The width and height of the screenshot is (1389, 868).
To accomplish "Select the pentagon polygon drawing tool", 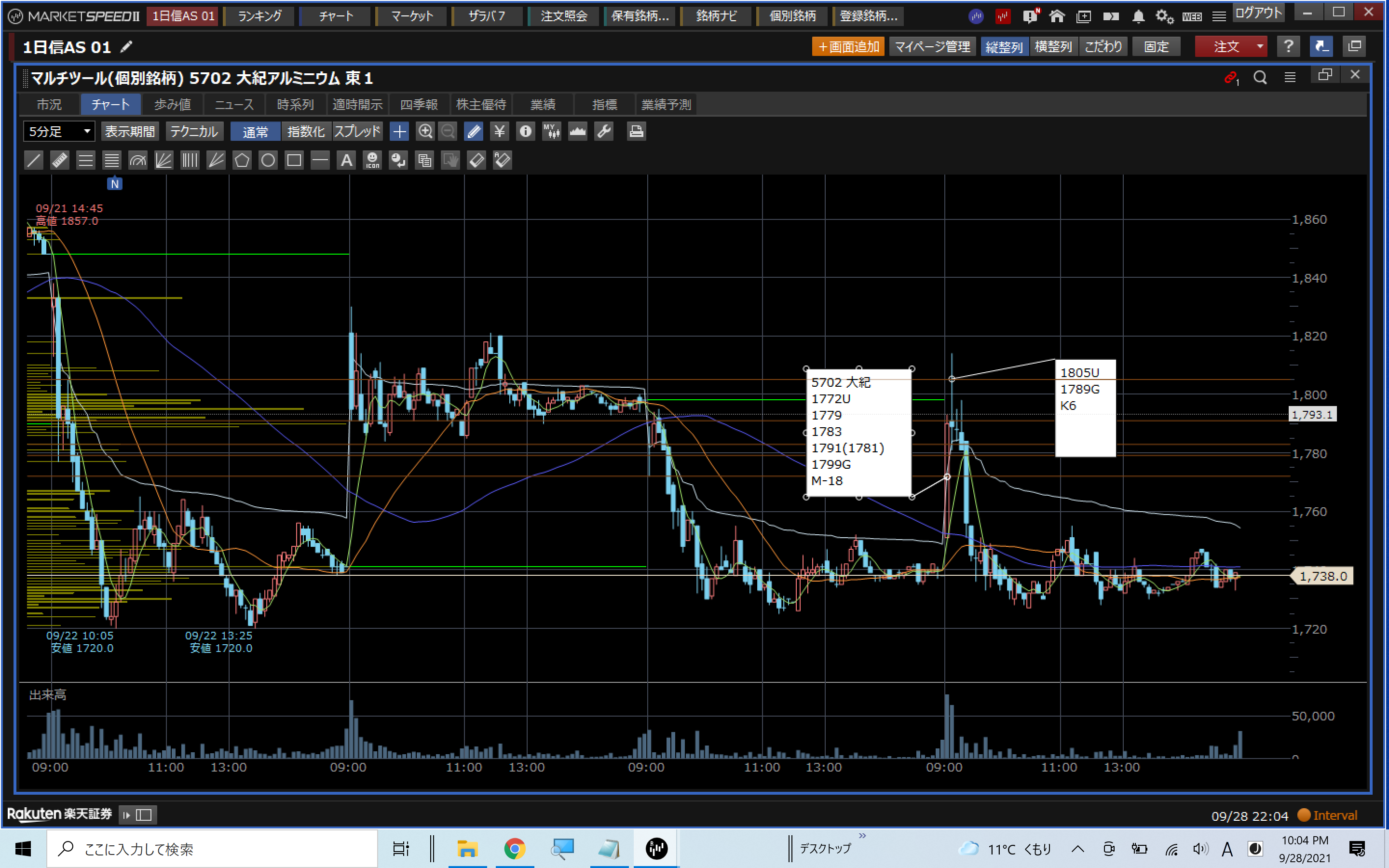I will point(242,160).
